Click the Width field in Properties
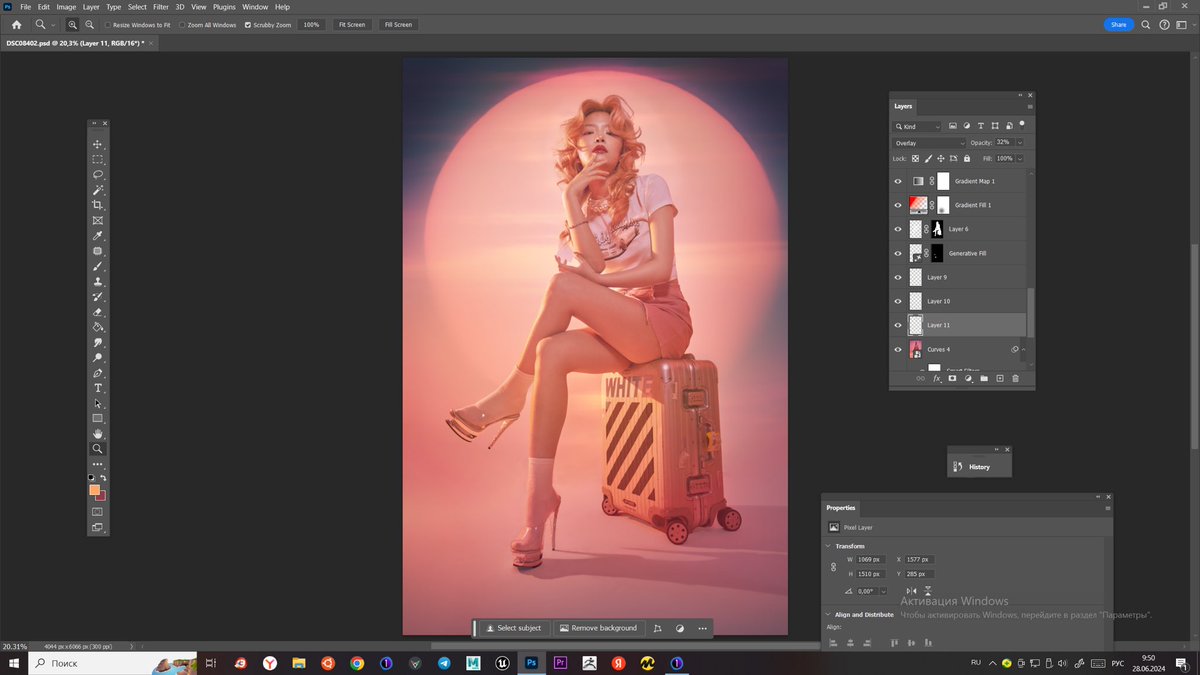Screen dimensions: 1200x675 click(869, 559)
